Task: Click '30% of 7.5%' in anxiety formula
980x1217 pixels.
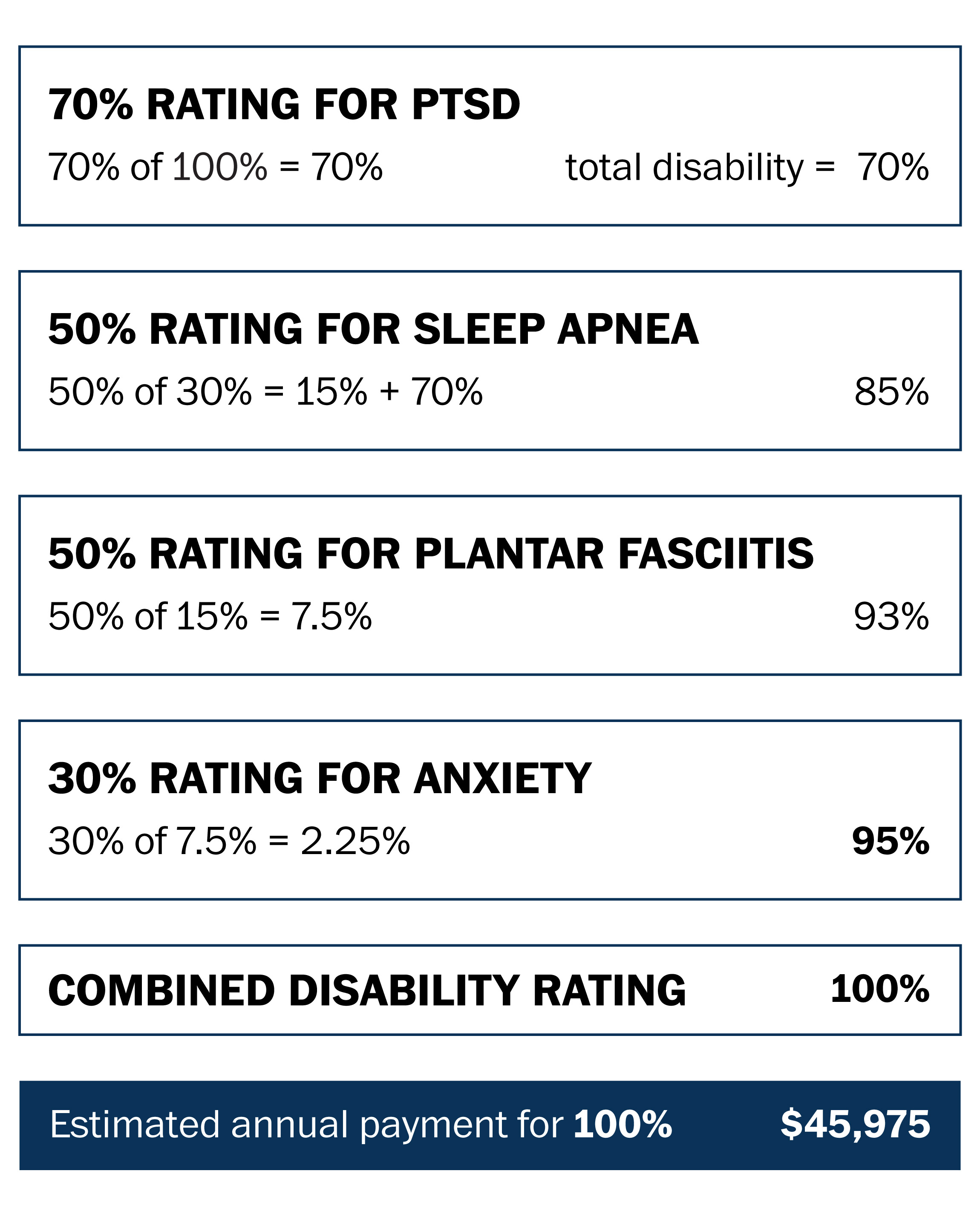Action: point(153,841)
